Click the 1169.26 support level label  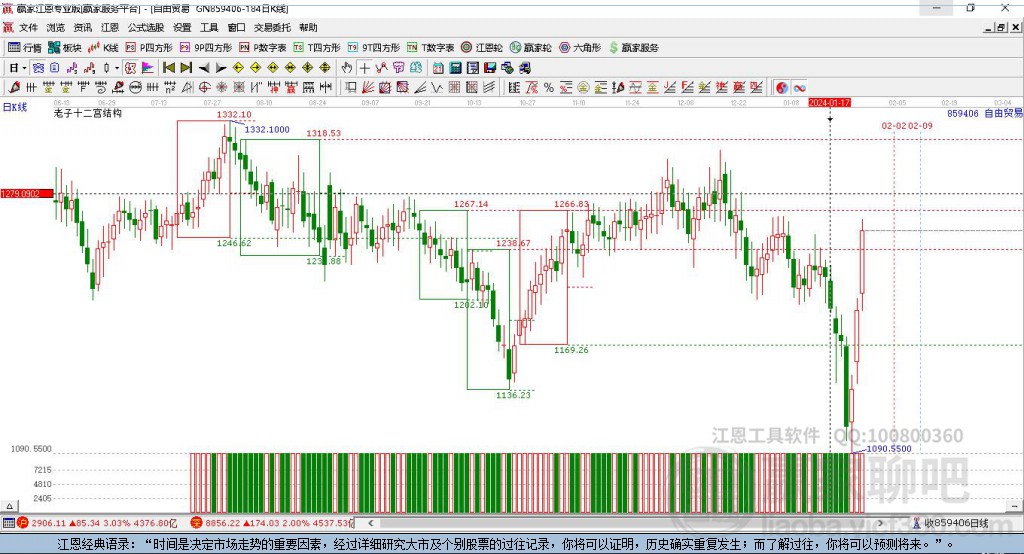coord(571,350)
